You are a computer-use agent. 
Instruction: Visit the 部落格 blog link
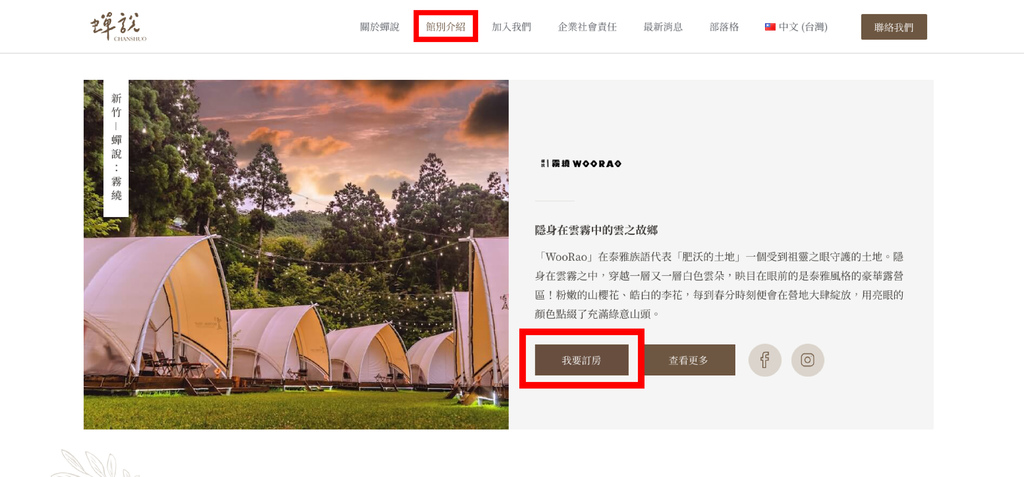724,27
